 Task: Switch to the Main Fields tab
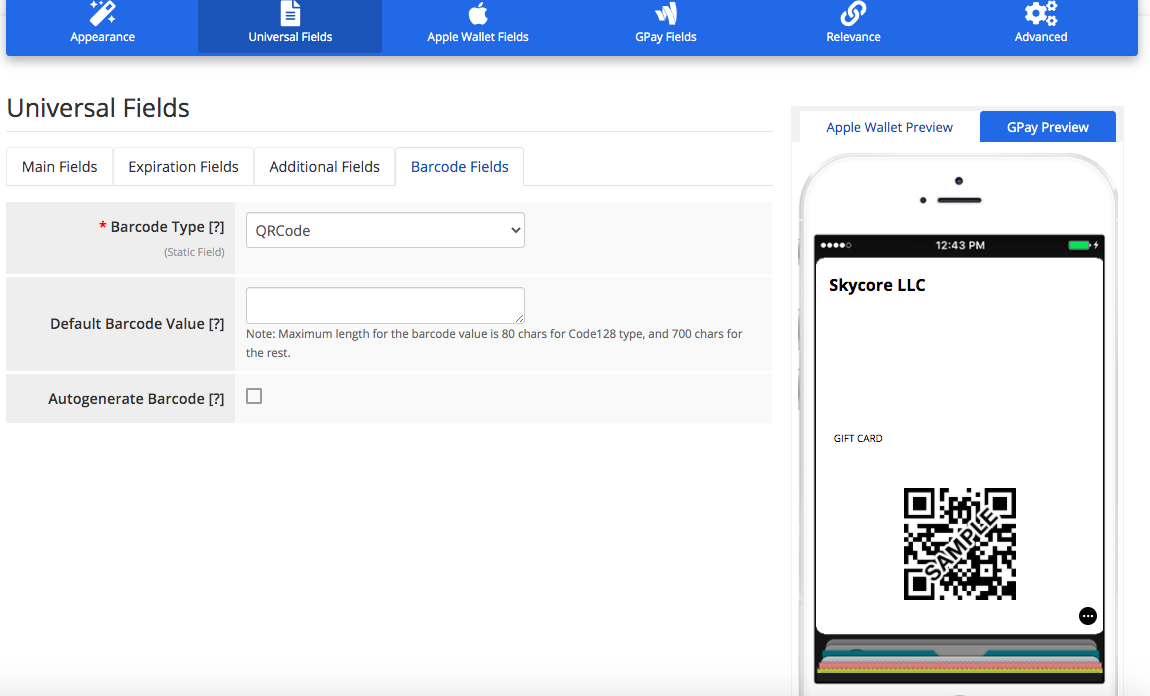59,166
